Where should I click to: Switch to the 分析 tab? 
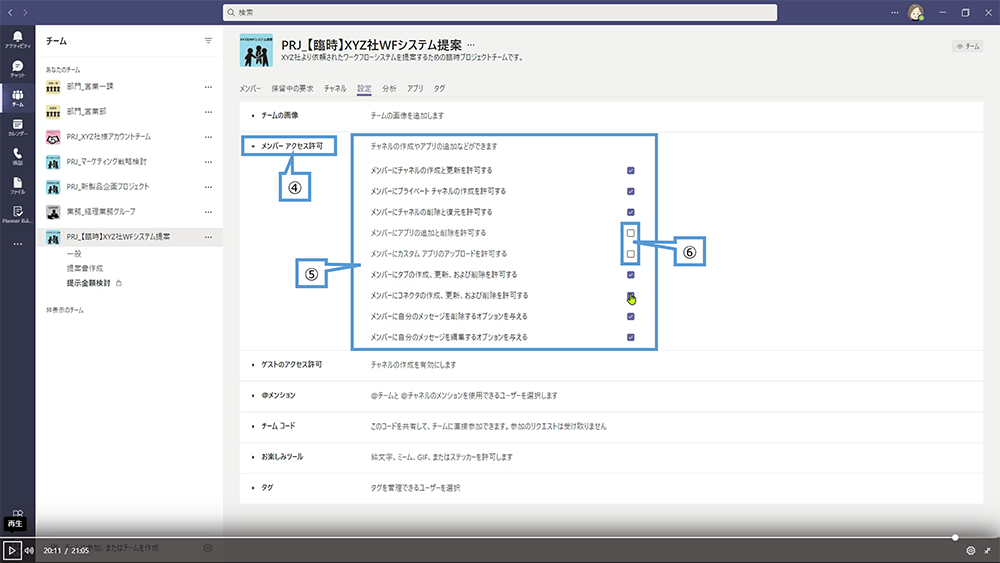click(389, 89)
